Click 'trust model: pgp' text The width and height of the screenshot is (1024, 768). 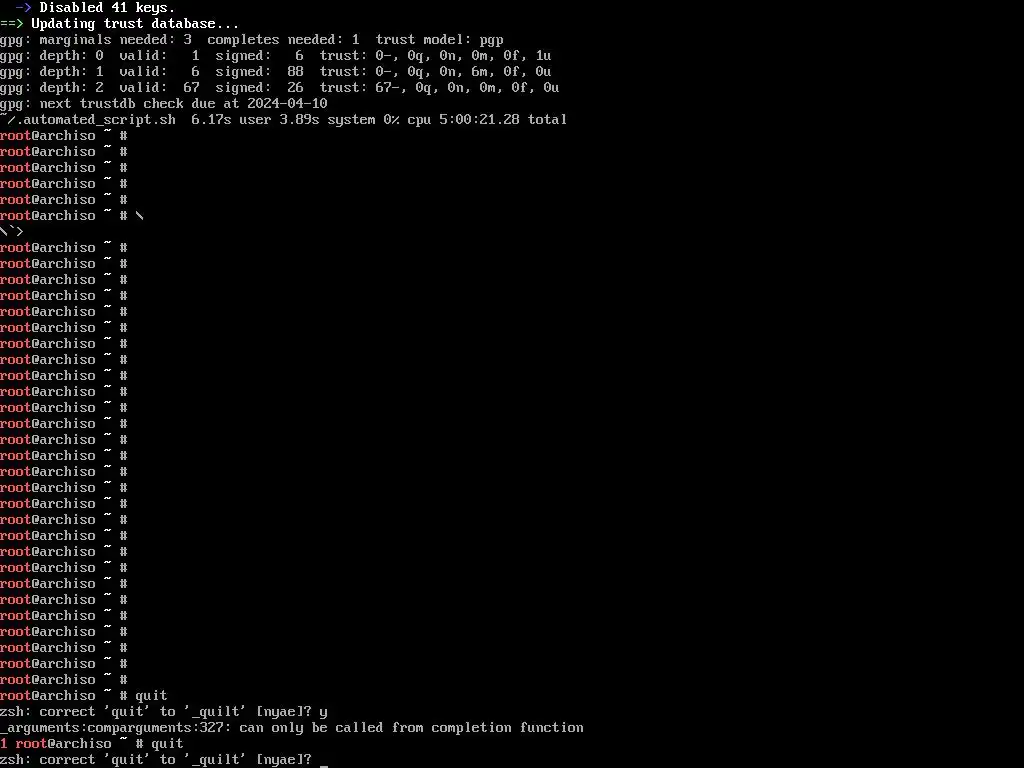(440, 40)
